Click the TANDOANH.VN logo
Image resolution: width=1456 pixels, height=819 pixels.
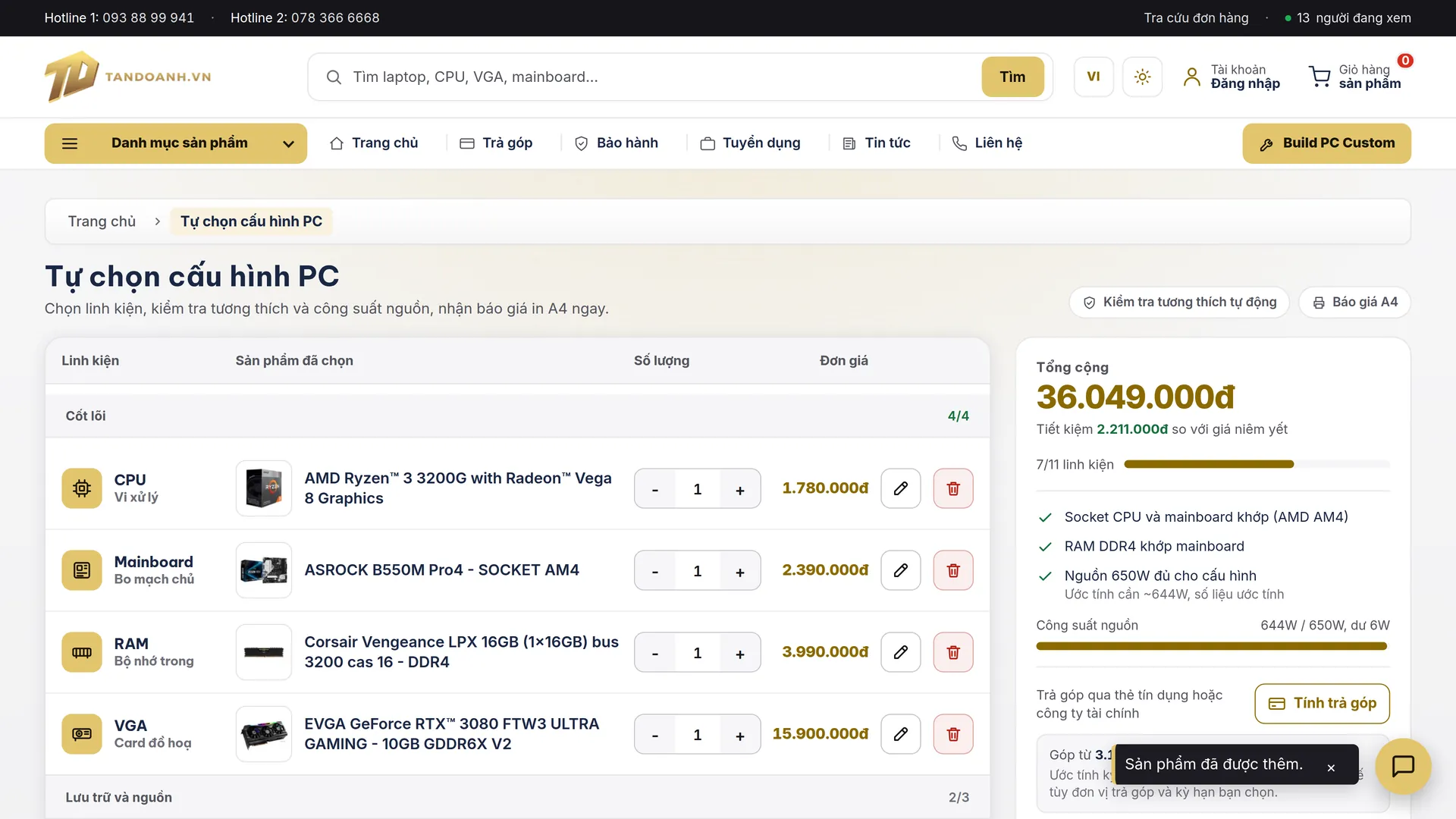[x=127, y=77]
